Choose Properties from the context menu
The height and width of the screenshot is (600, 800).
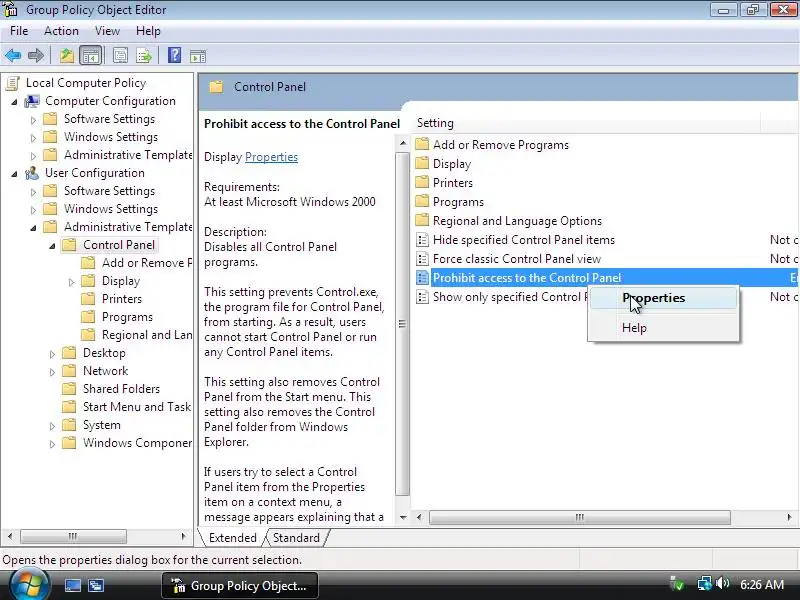tap(663, 298)
